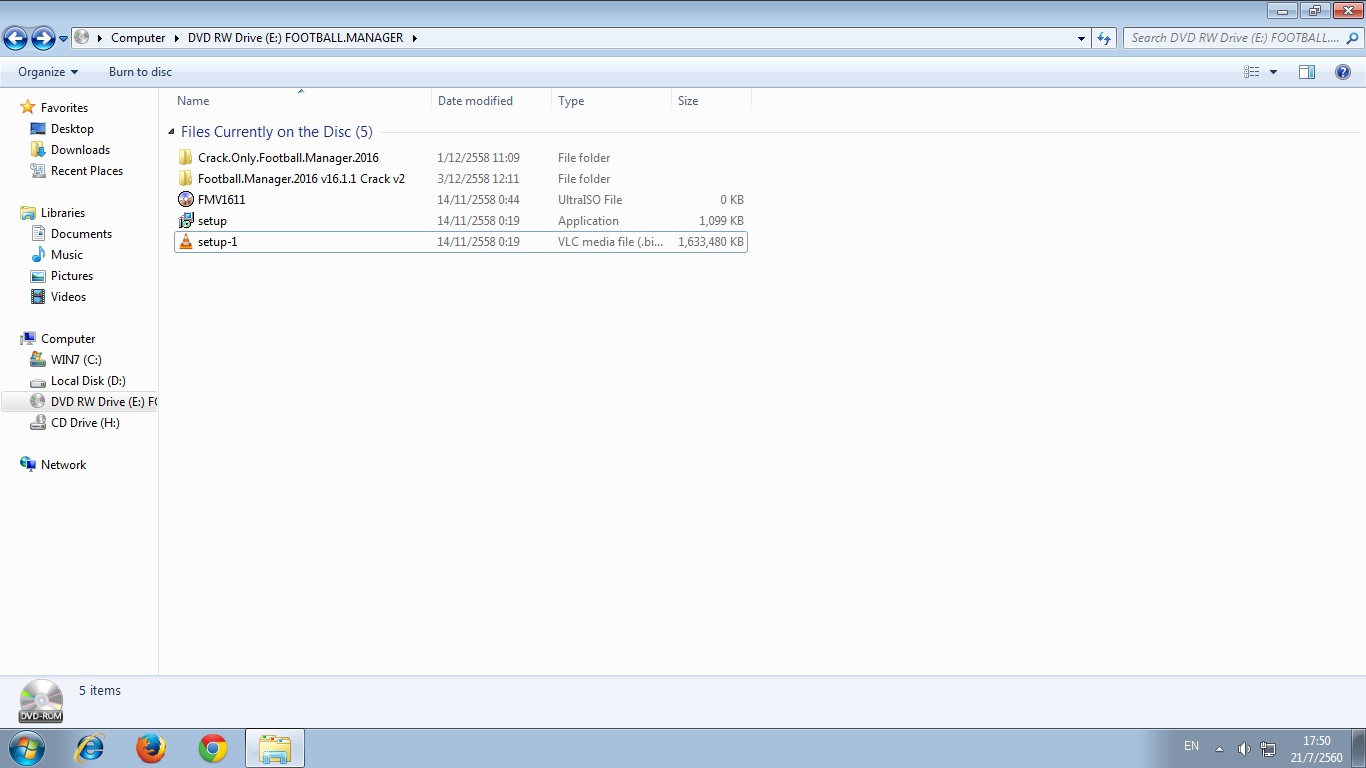Image resolution: width=1366 pixels, height=768 pixels.
Task: Collapse Files Currently on the Disc group
Action: pos(171,132)
